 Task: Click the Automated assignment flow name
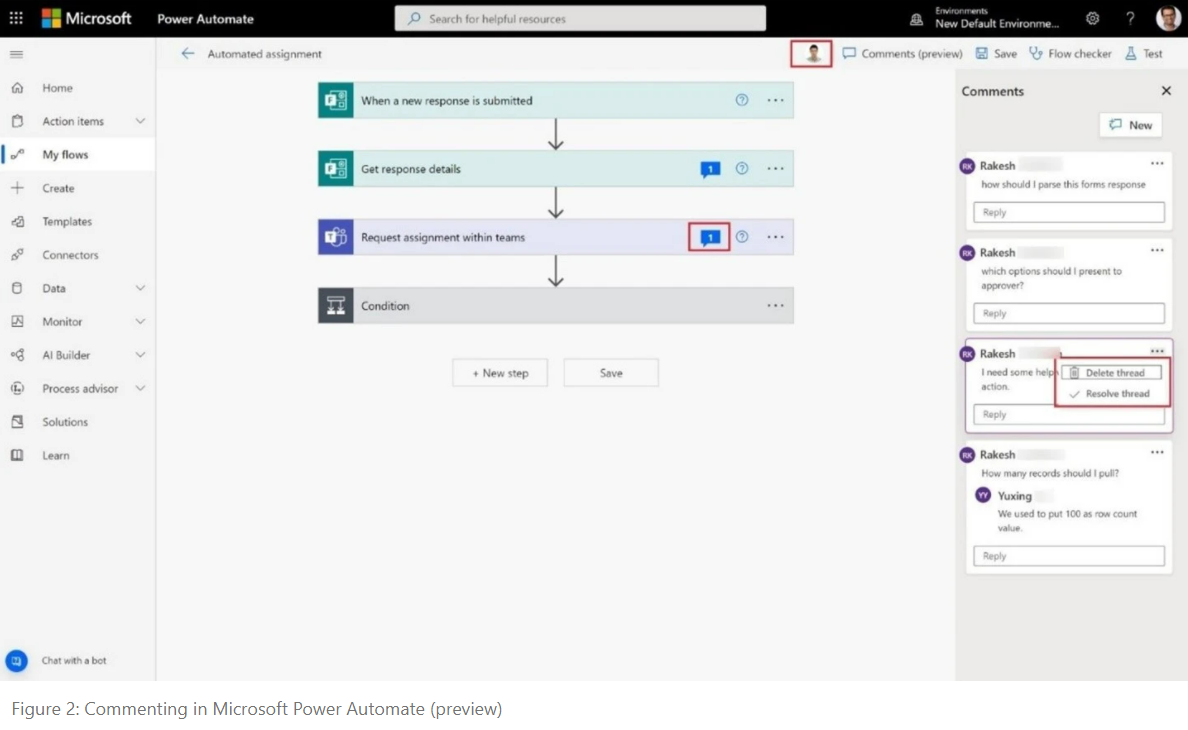point(264,54)
